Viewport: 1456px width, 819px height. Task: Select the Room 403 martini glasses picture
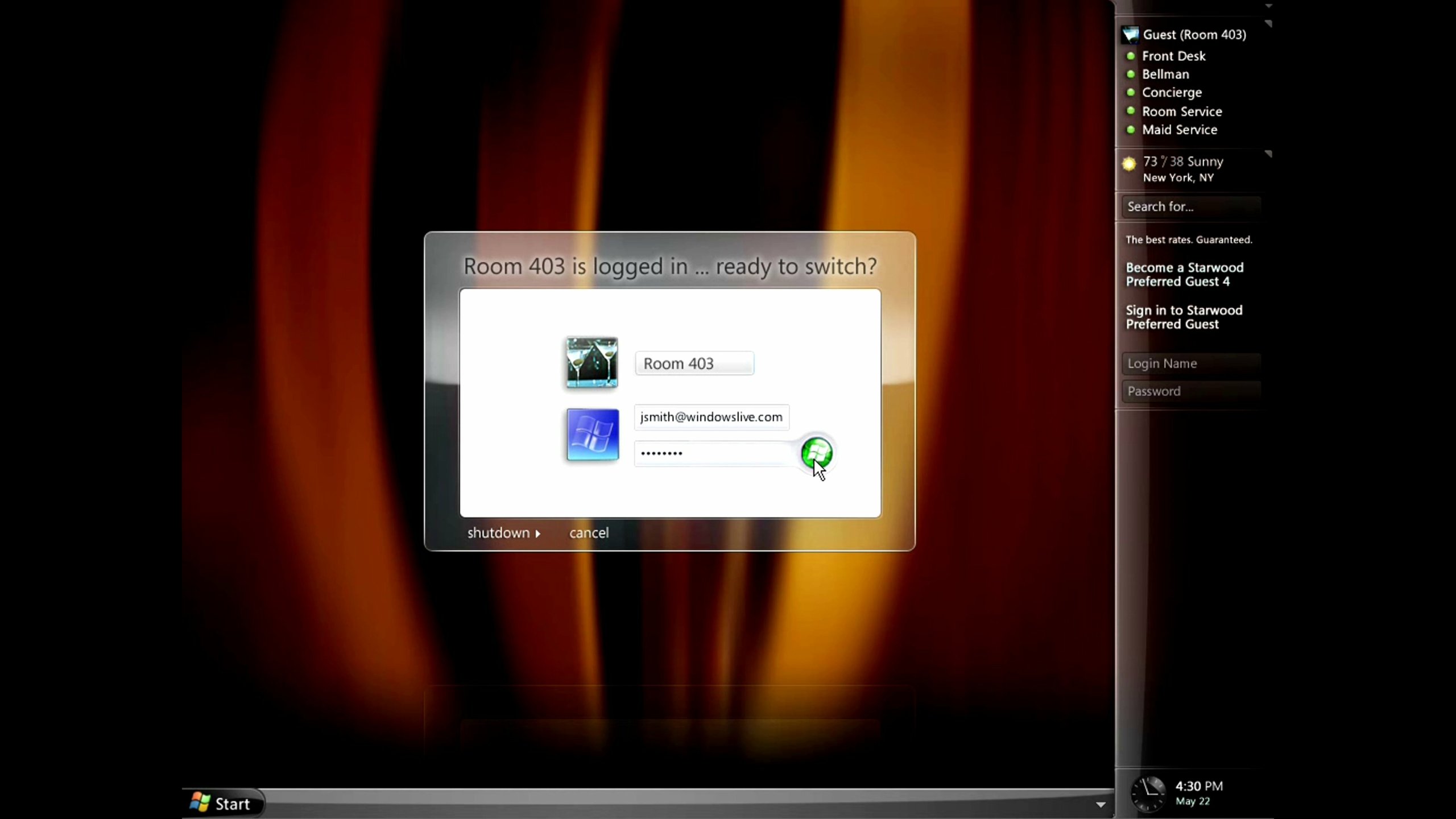coord(591,362)
